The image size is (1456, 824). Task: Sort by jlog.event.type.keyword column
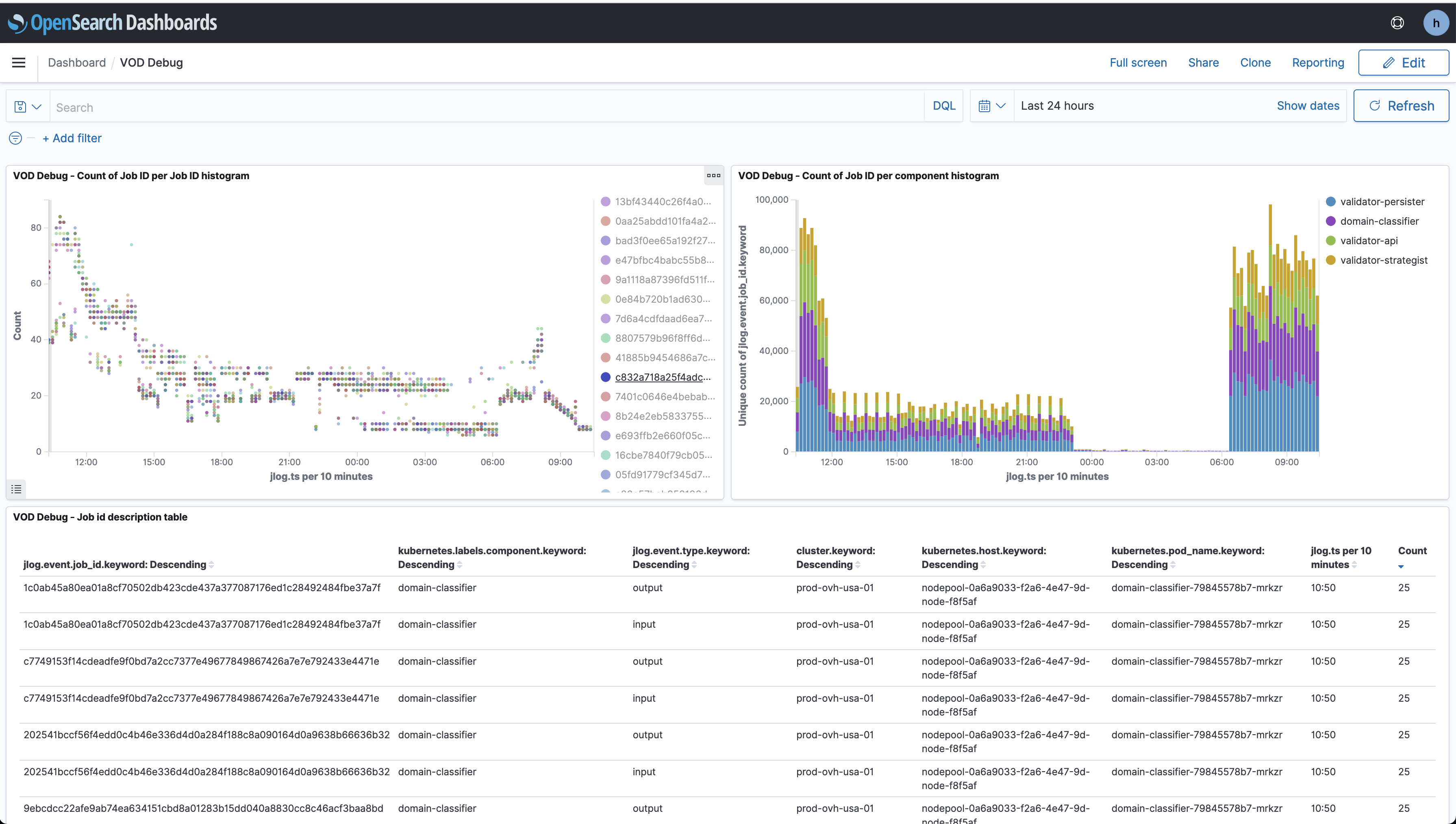(691, 557)
